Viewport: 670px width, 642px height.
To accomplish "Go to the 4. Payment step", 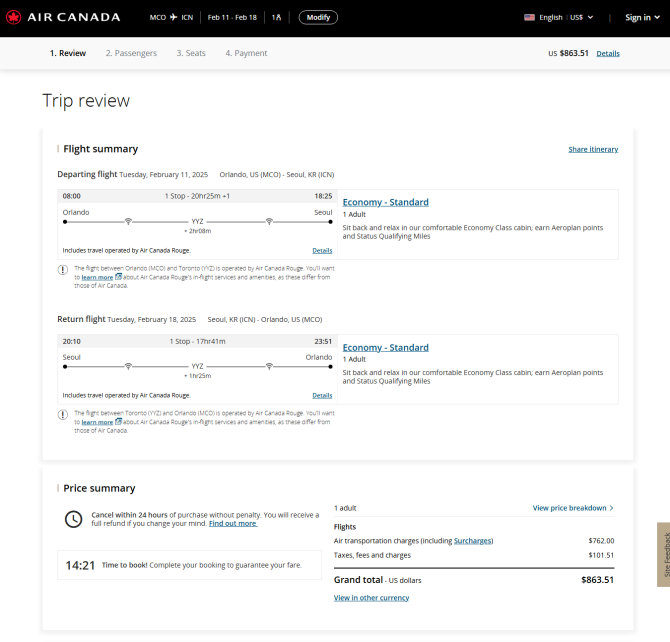I will click(246, 53).
